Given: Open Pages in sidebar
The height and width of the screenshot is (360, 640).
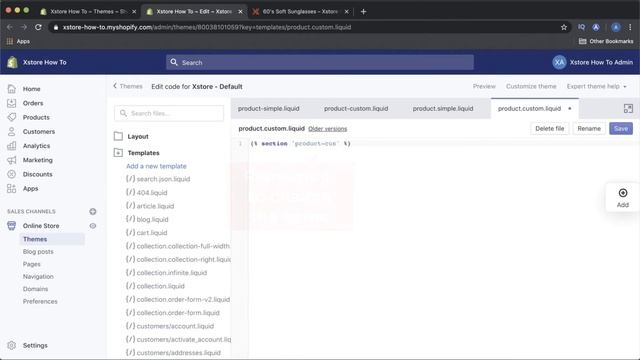Looking at the screenshot, I should pos(31,264).
